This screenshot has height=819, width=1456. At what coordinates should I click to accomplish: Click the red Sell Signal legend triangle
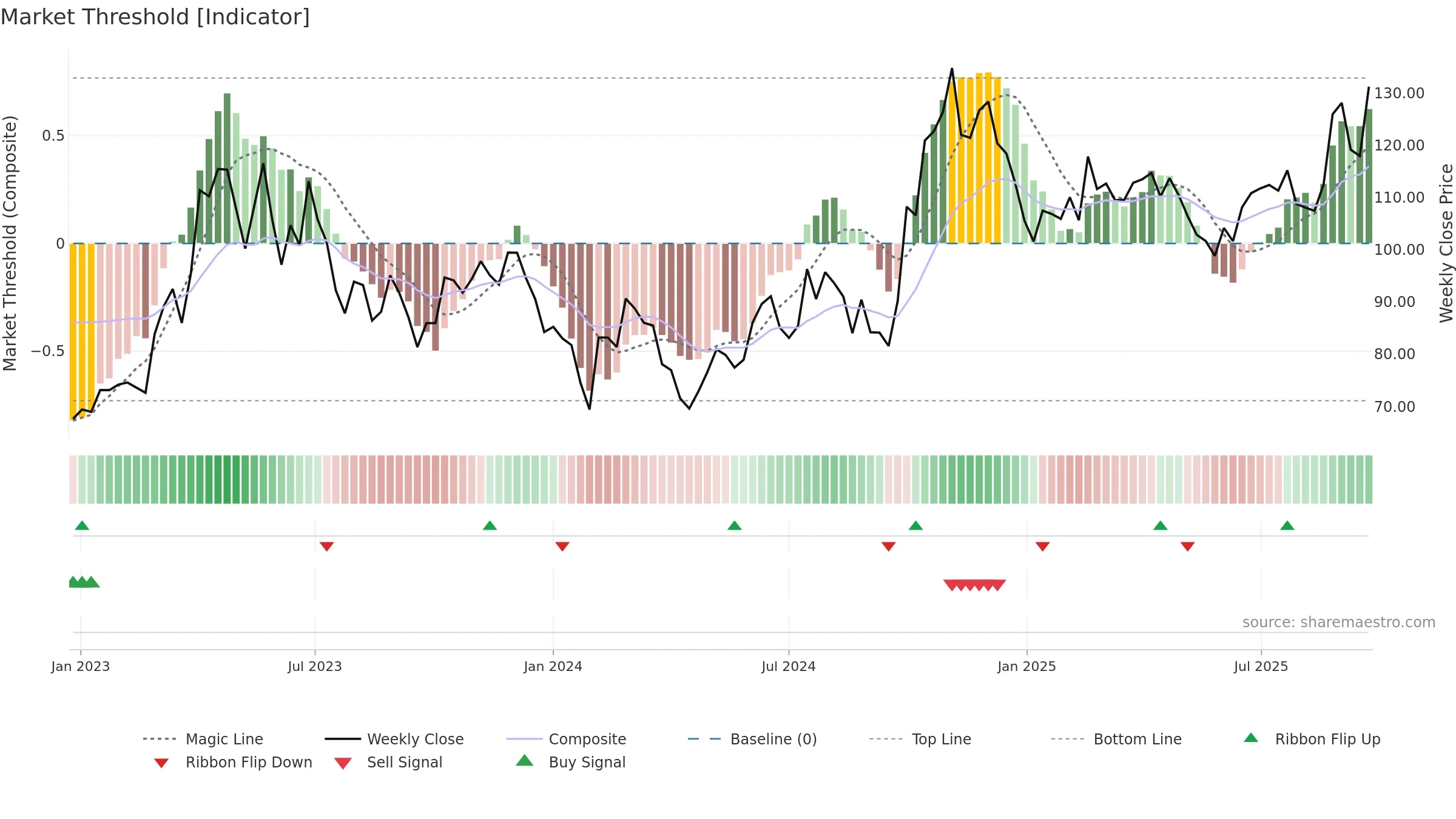coord(343,763)
